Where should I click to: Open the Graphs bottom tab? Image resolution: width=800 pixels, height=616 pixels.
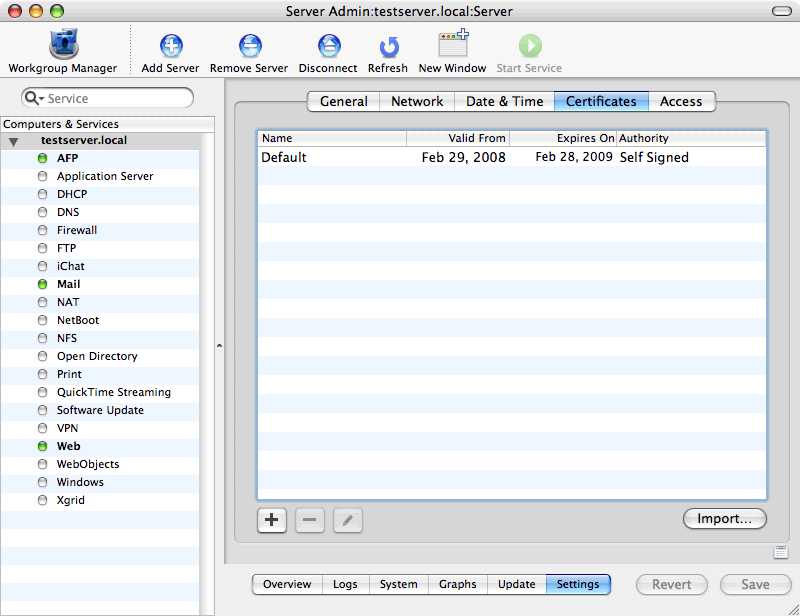[x=458, y=584]
